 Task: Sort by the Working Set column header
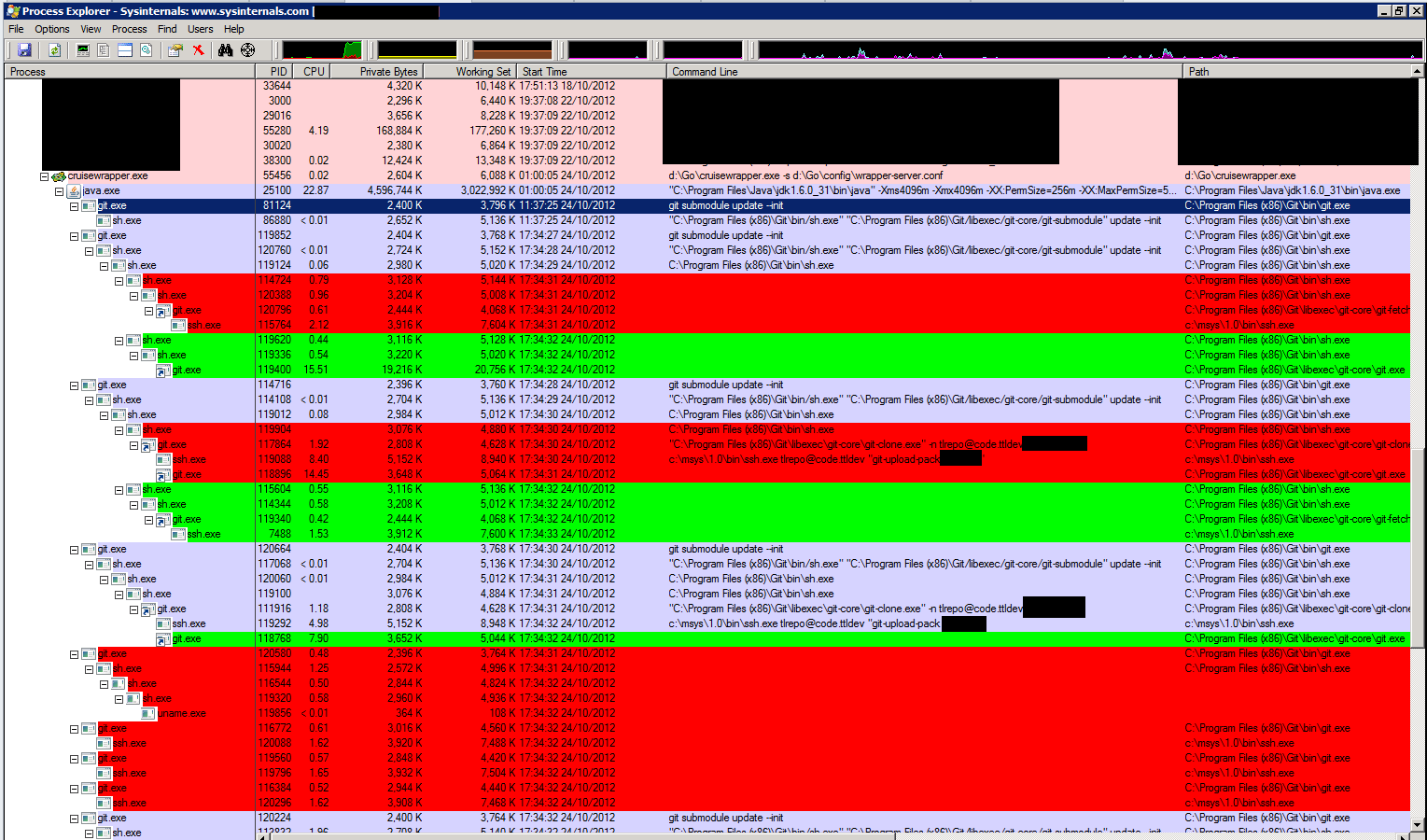(469, 71)
